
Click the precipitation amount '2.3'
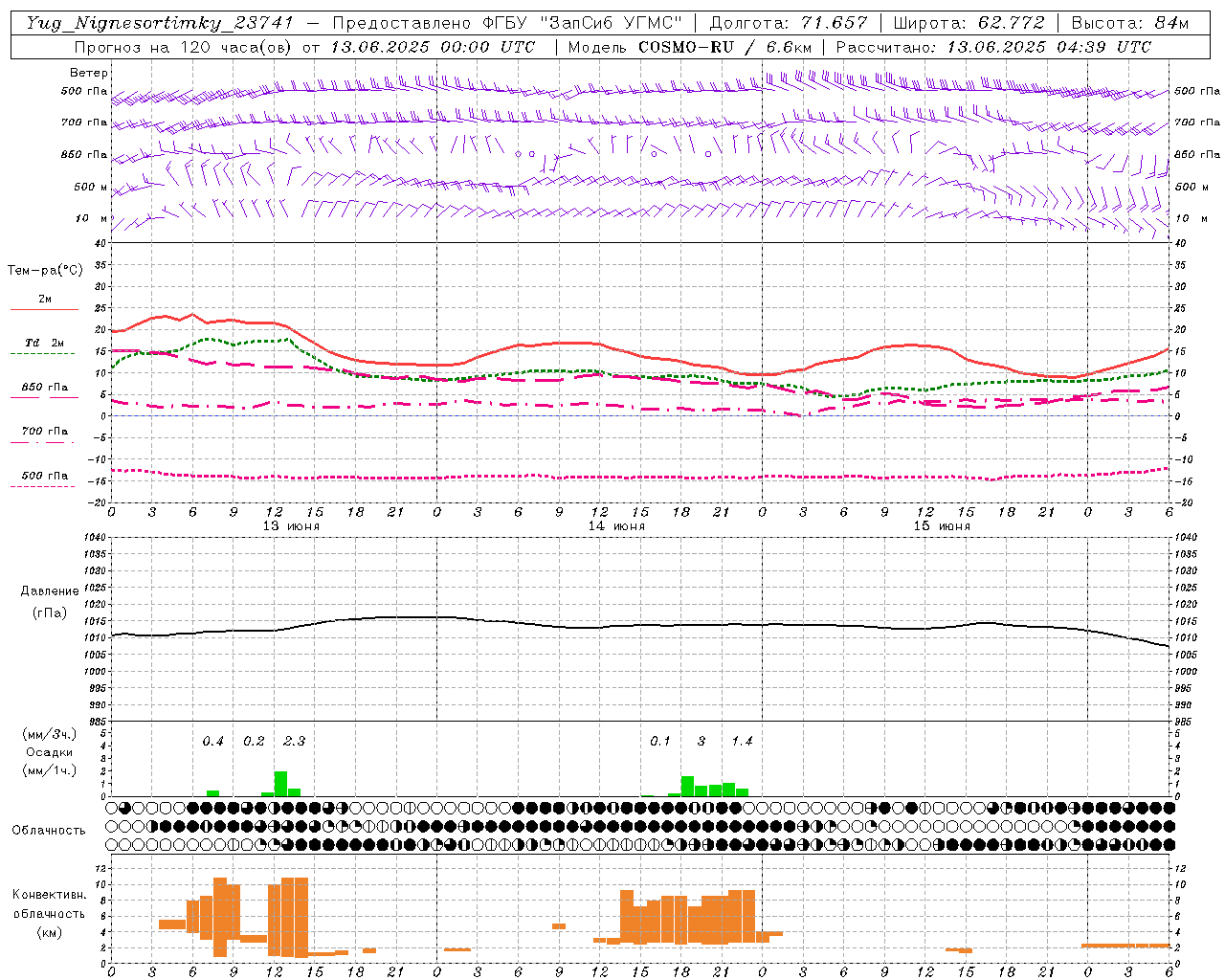[x=294, y=742]
